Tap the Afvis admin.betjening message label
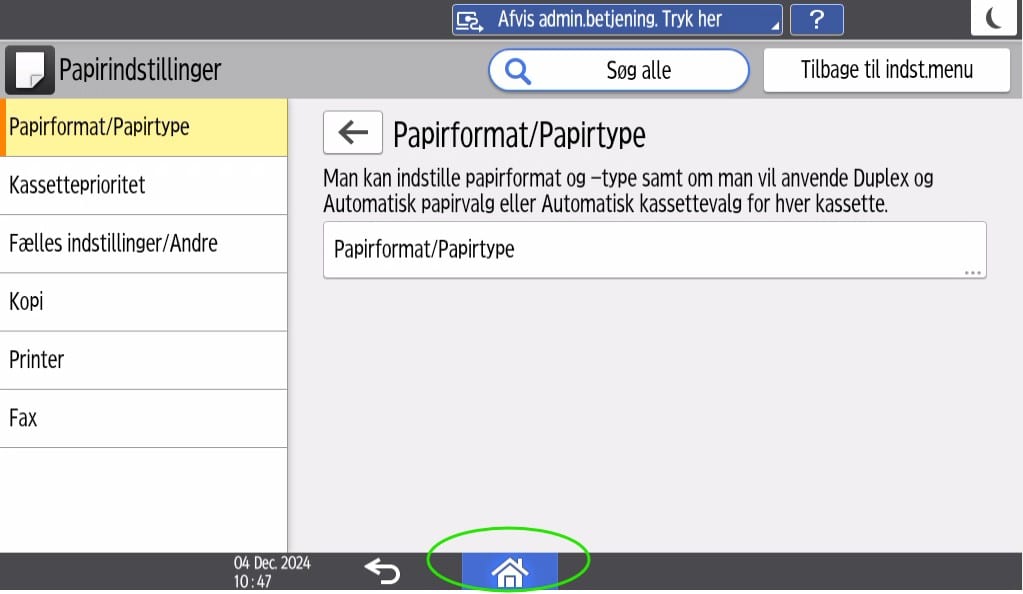The width and height of the screenshot is (1023, 594). tap(610, 20)
